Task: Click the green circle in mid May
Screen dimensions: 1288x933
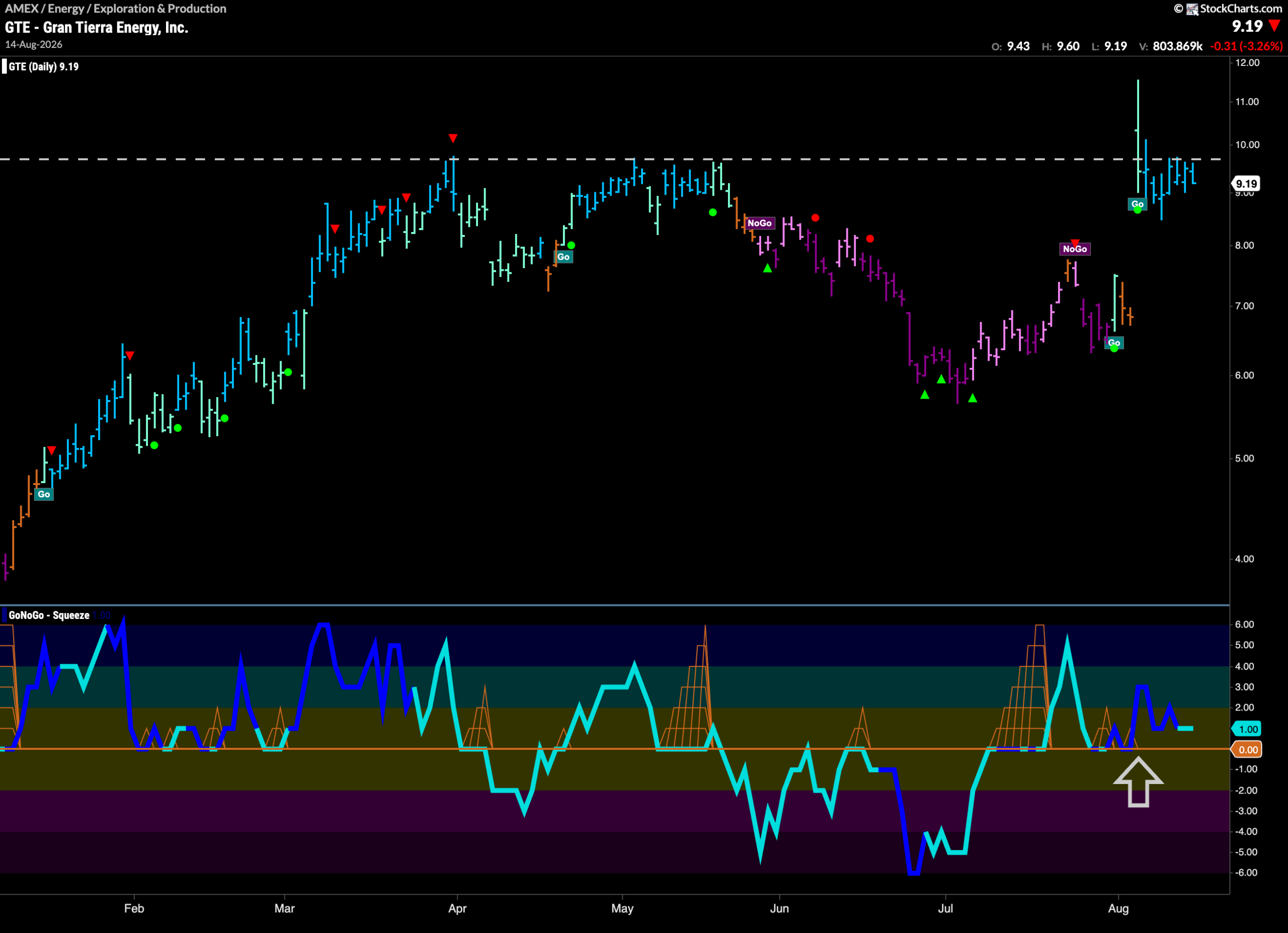Action: click(x=713, y=212)
